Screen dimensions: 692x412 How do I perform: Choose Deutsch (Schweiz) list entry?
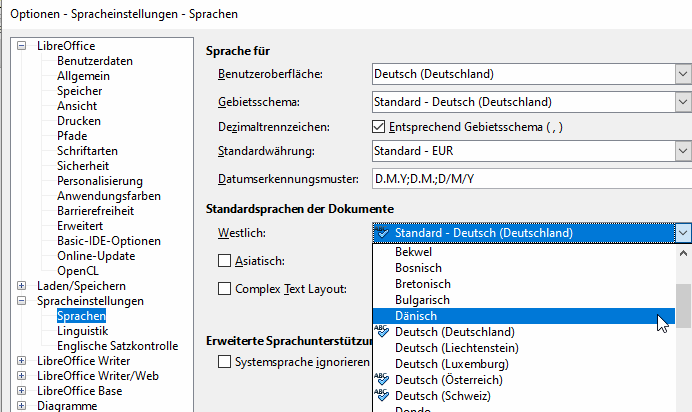(524, 396)
